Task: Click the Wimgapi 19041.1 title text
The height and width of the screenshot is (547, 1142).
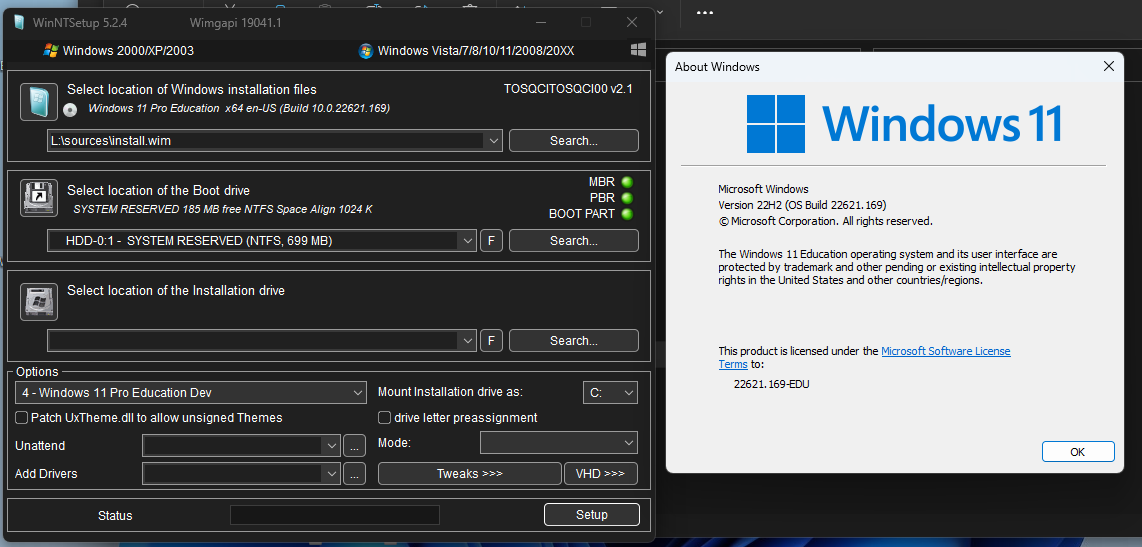Action: pyautogui.click(x=235, y=23)
